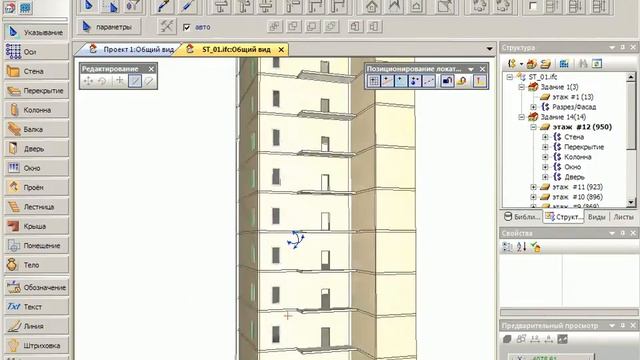Click add floor icon in Структура toolbar

[x=545, y=64]
